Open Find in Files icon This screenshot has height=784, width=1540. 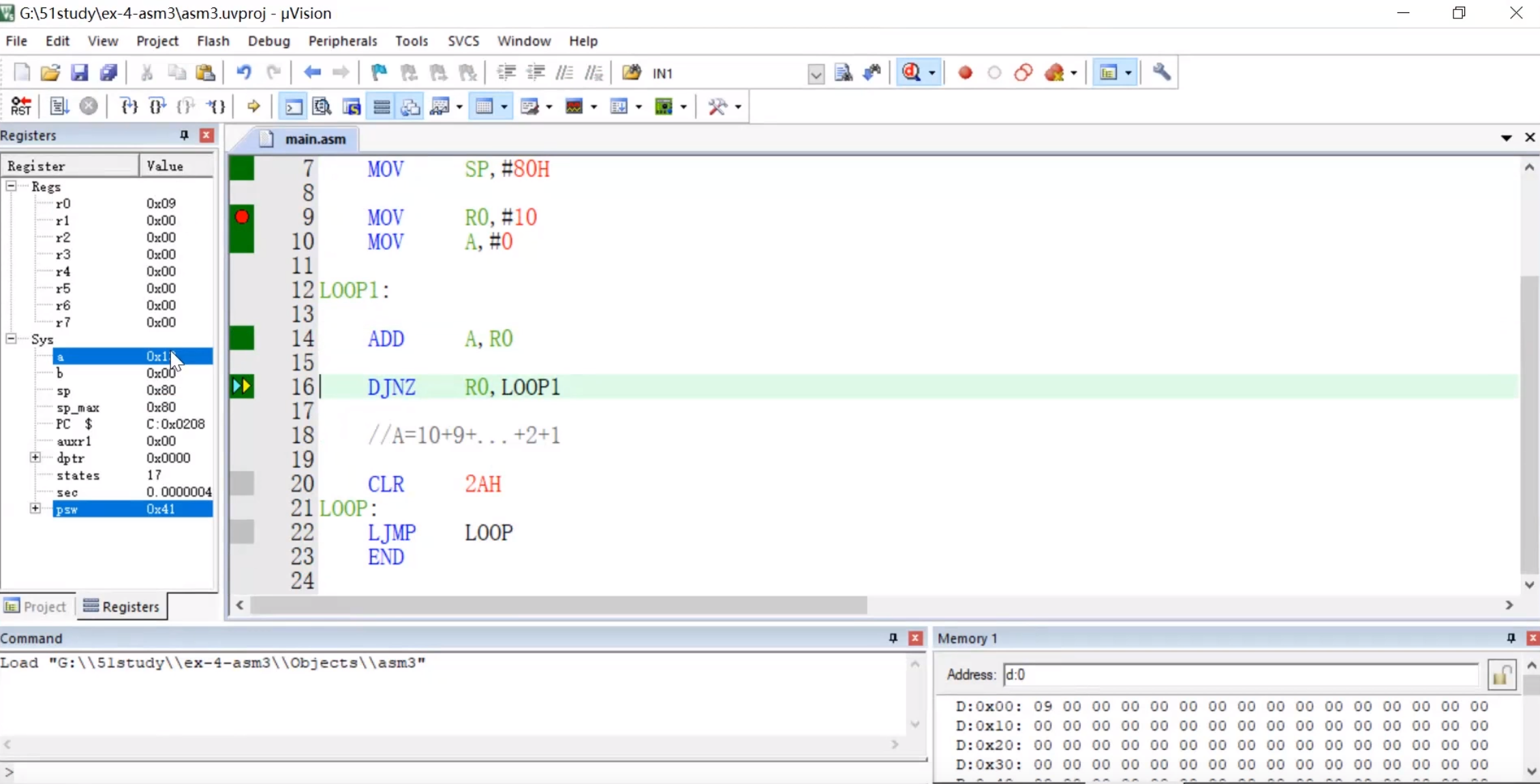pyautogui.click(x=632, y=72)
